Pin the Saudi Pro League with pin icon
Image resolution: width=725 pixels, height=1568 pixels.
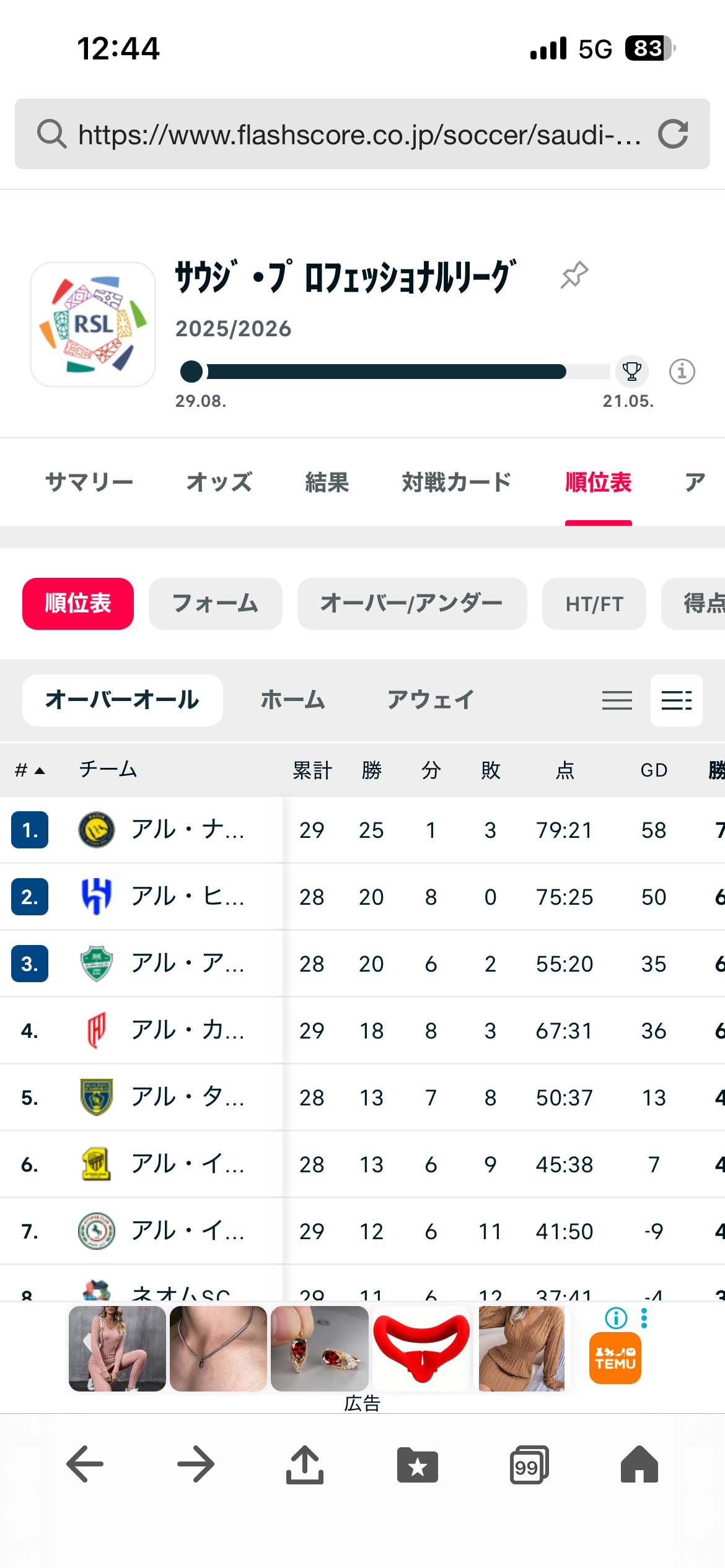[574, 275]
